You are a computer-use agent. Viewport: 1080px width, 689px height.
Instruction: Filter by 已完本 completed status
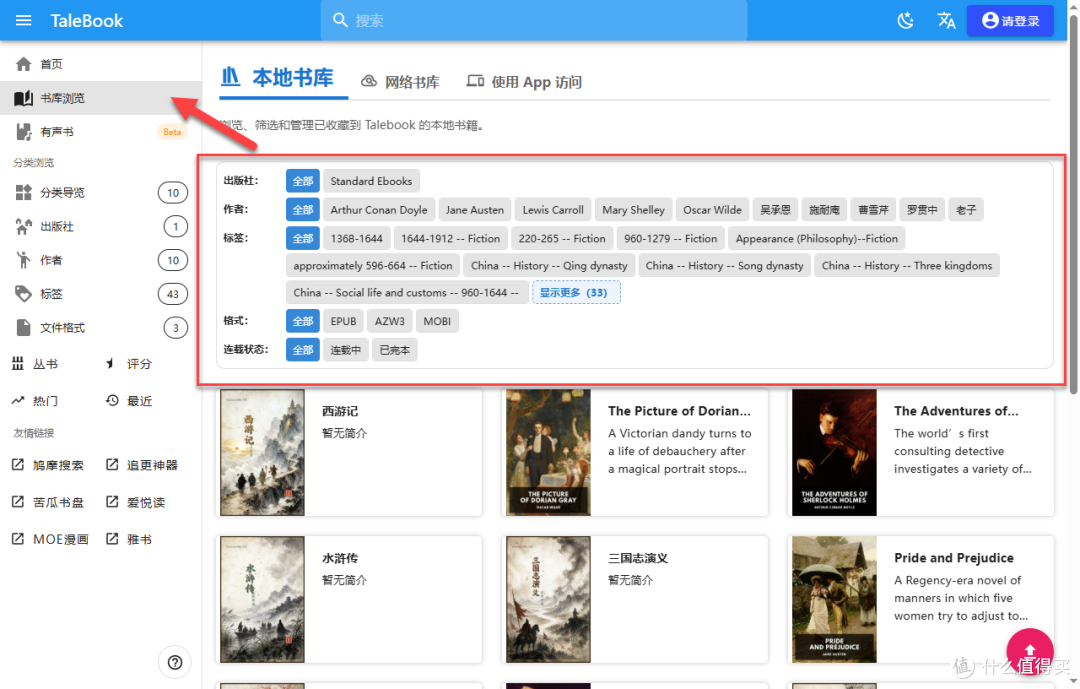click(395, 350)
